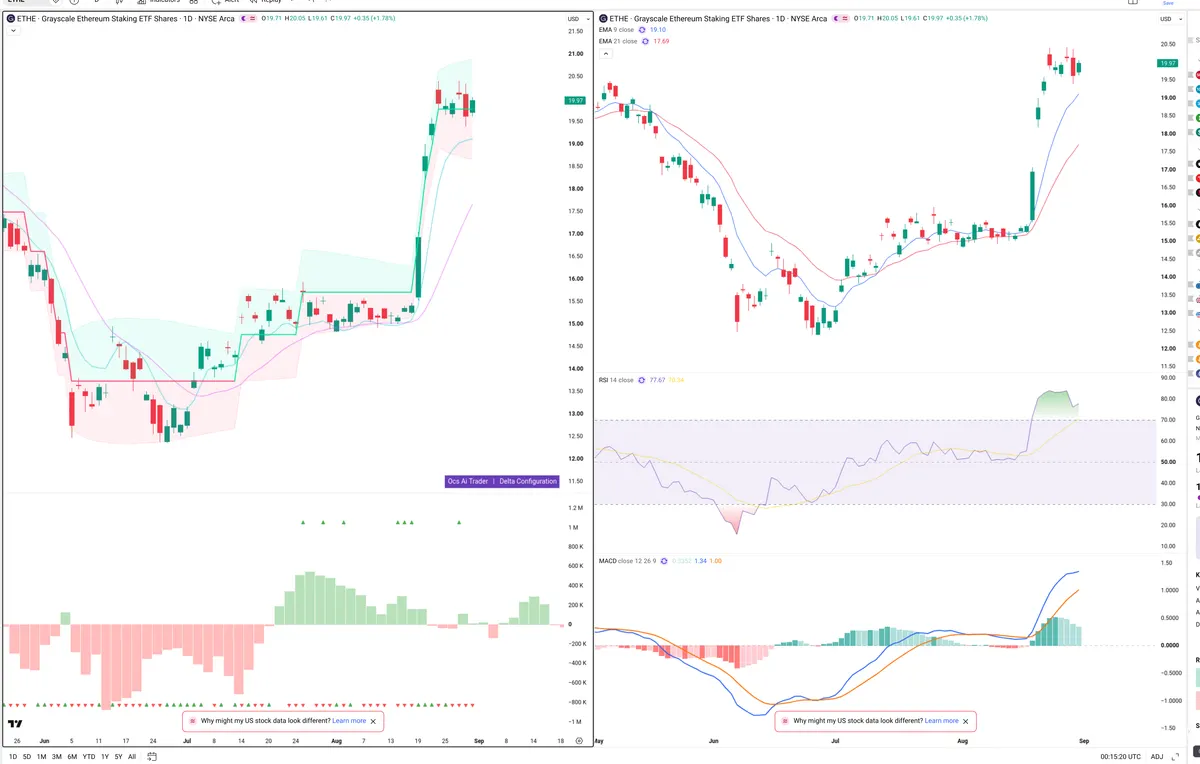The width and height of the screenshot is (1200, 764).
Task: Click the 70.00 RSI scale label
Action: pos(1168,420)
